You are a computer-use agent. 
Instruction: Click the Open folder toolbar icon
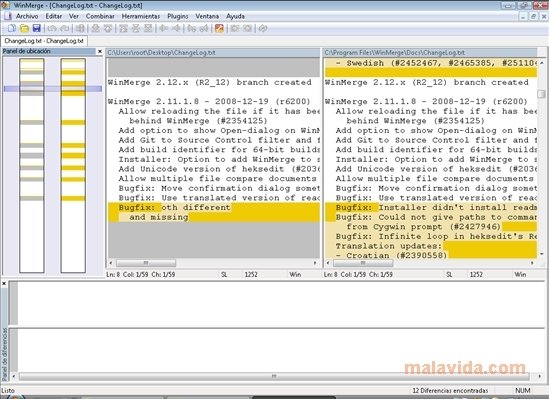click(24, 28)
